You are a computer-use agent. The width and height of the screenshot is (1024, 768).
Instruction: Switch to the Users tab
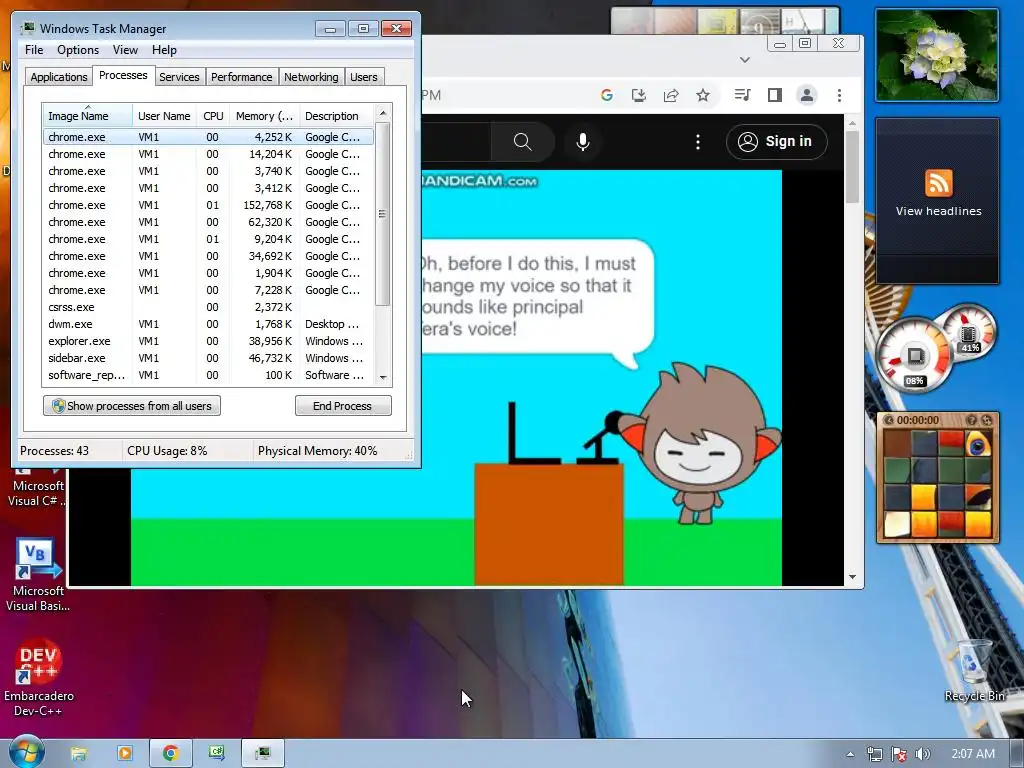pos(364,77)
